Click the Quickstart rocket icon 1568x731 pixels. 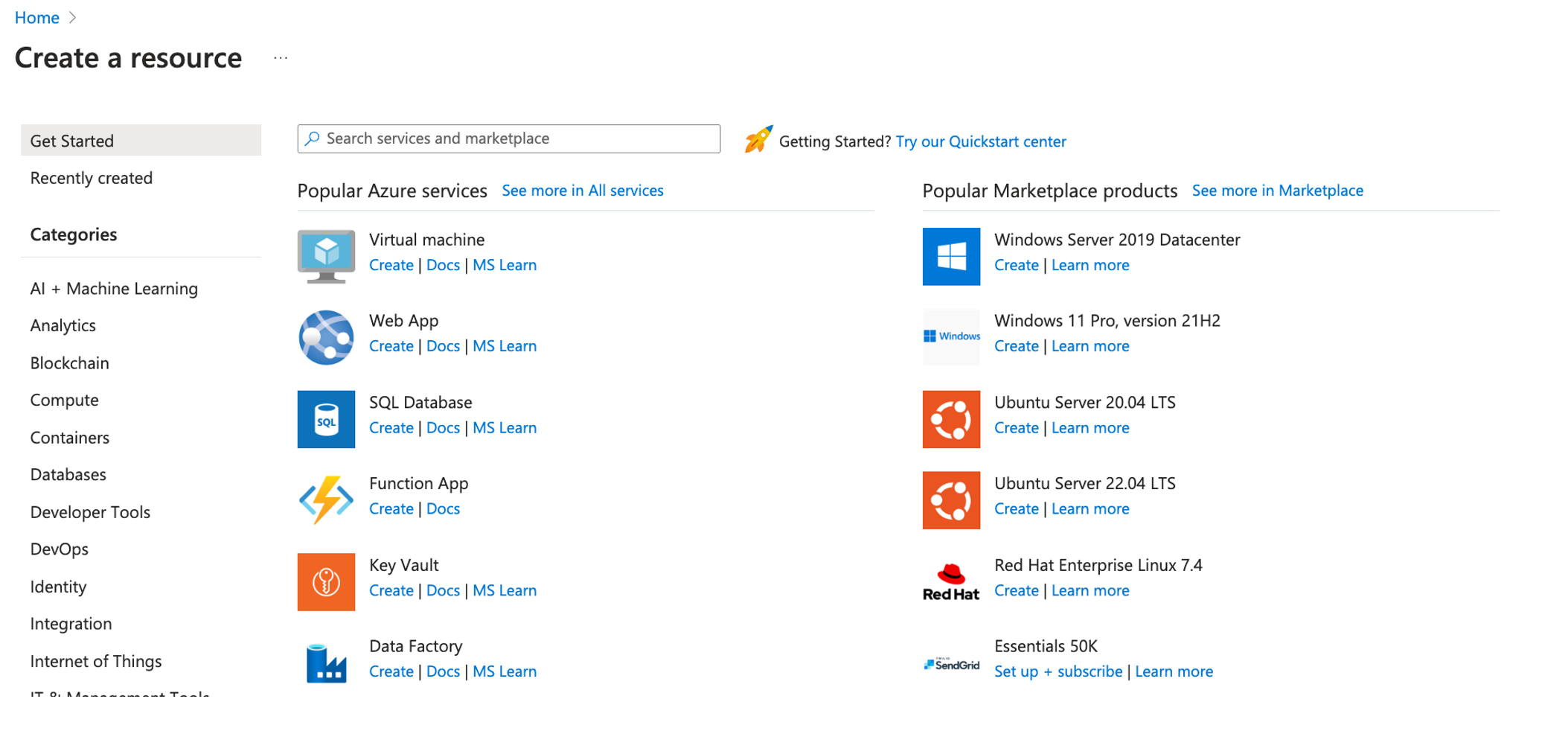click(758, 139)
